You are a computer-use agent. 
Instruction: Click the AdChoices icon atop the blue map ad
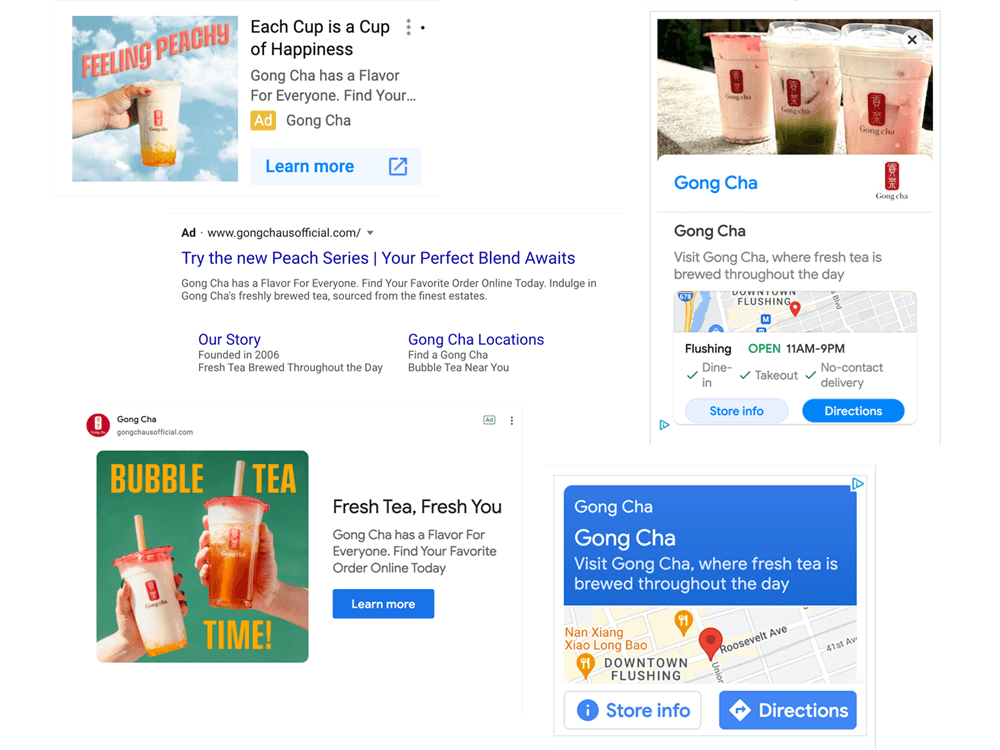tap(858, 484)
